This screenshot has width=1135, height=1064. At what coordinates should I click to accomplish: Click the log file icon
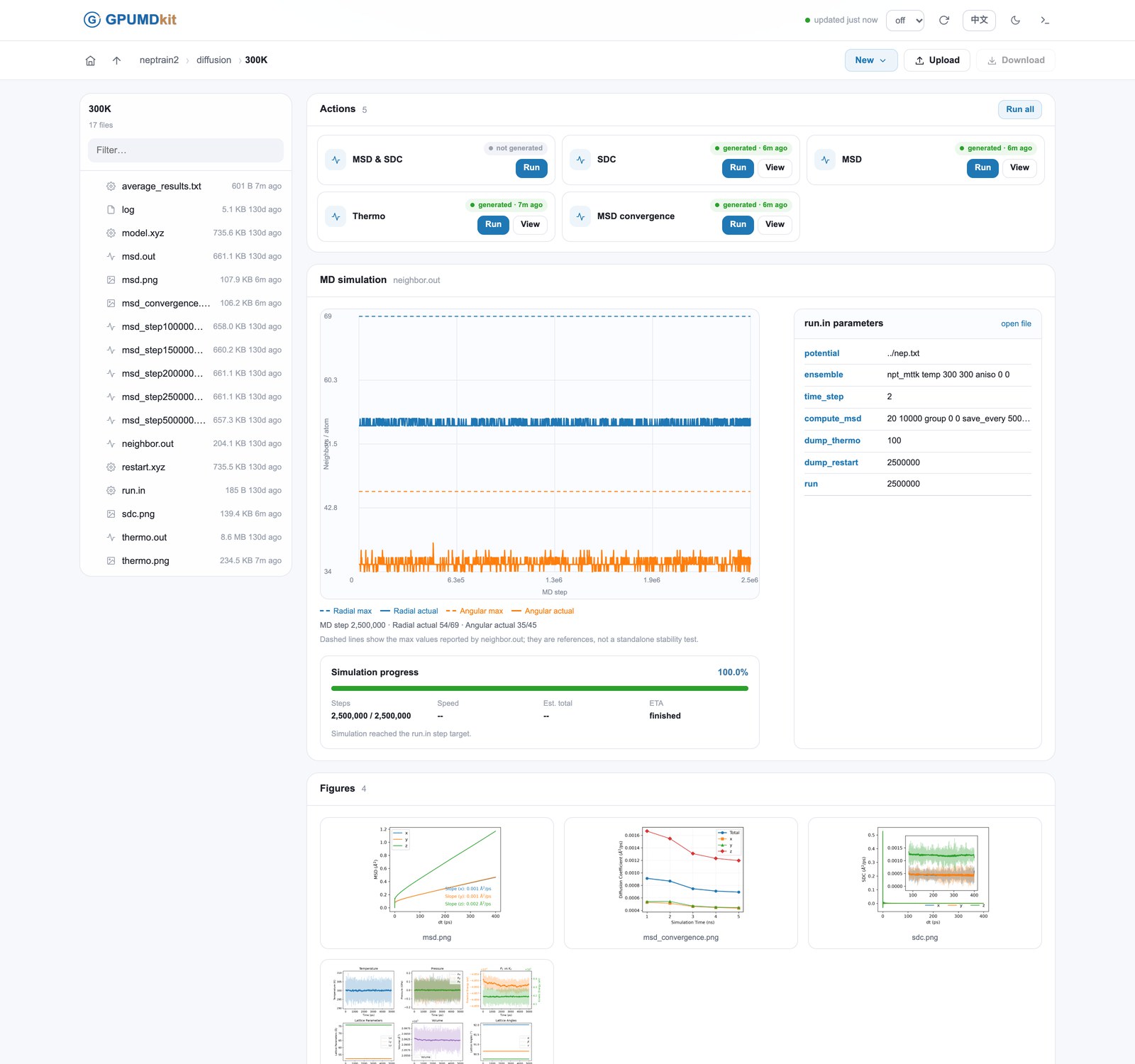tap(111, 210)
